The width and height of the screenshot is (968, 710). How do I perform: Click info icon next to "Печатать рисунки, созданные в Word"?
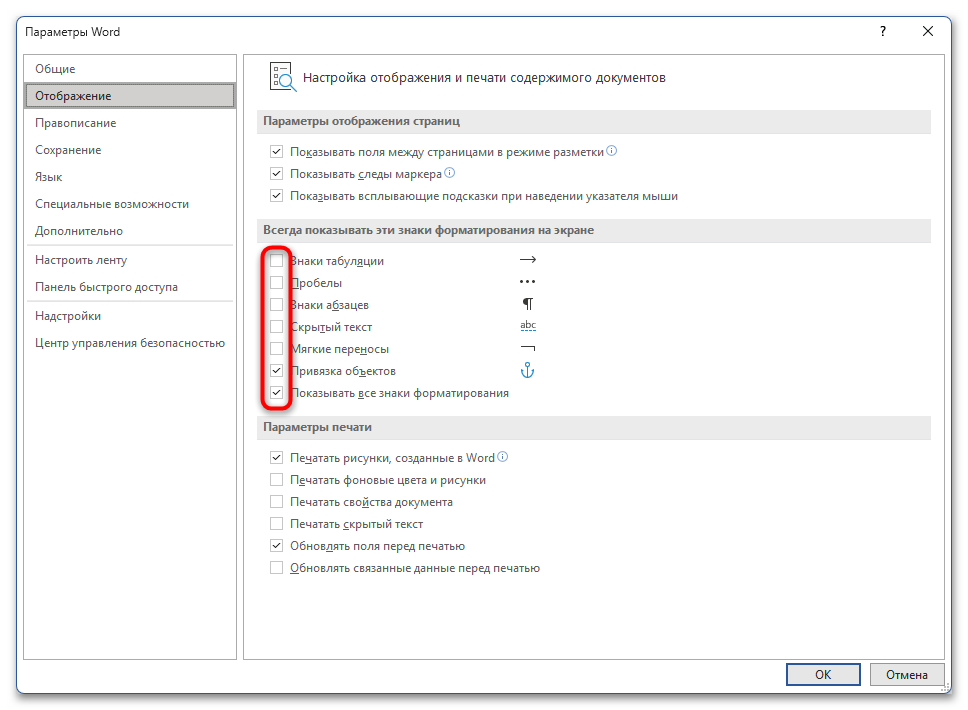(503, 457)
